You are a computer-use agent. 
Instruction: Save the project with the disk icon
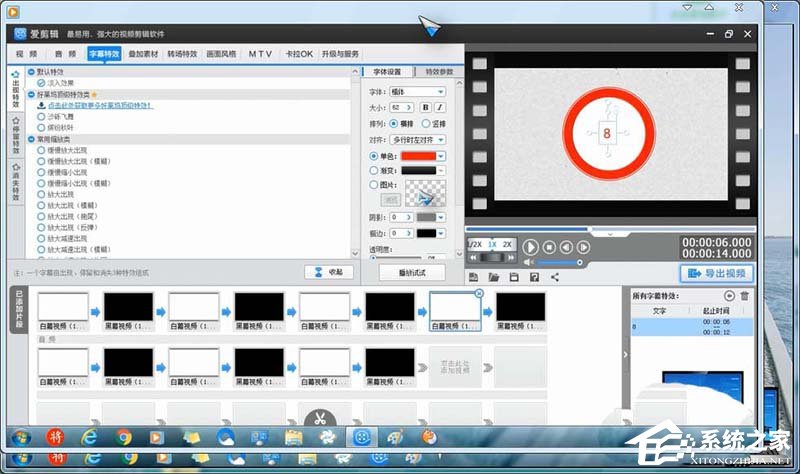pyautogui.click(x=514, y=277)
